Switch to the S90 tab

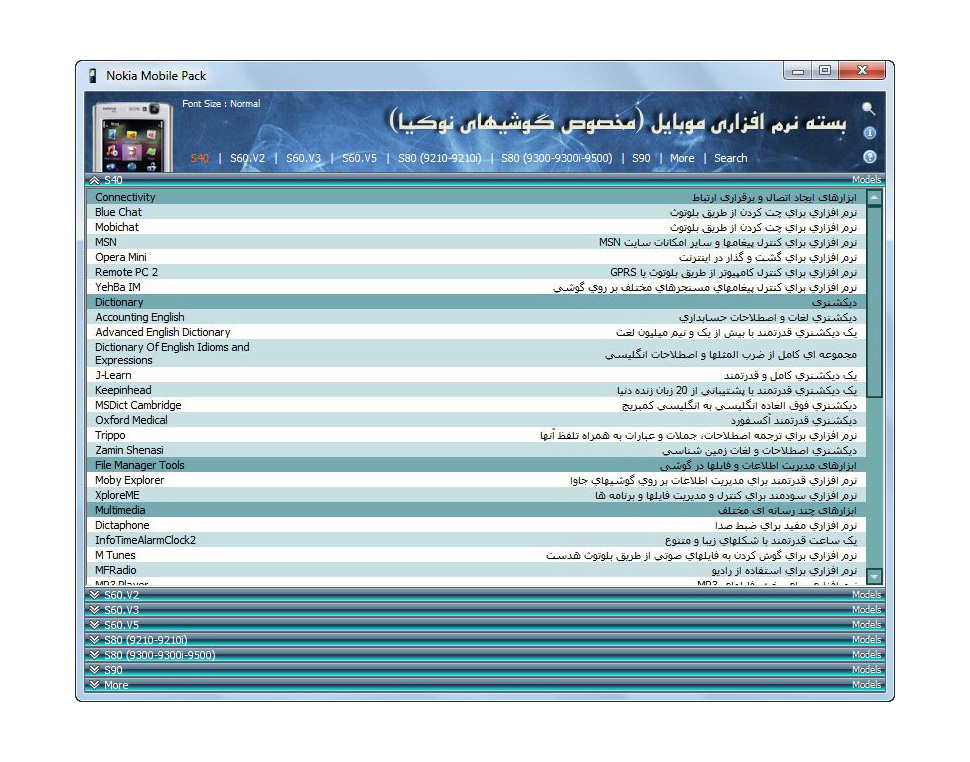[641, 158]
